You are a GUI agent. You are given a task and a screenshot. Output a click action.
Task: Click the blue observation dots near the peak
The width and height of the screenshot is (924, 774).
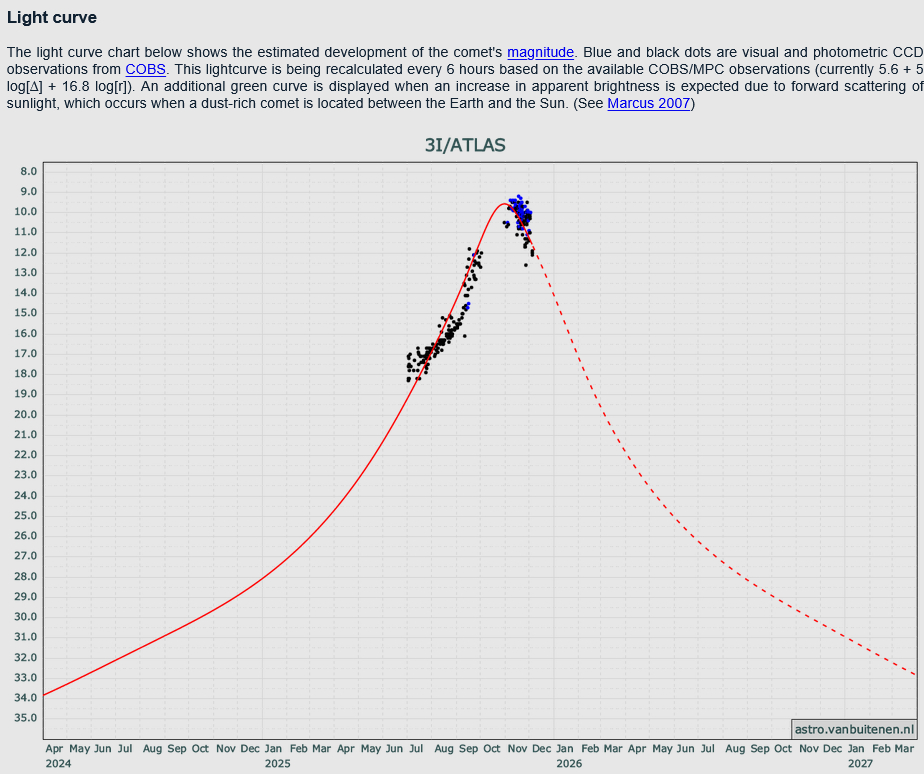pyautogui.click(x=518, y=206)
